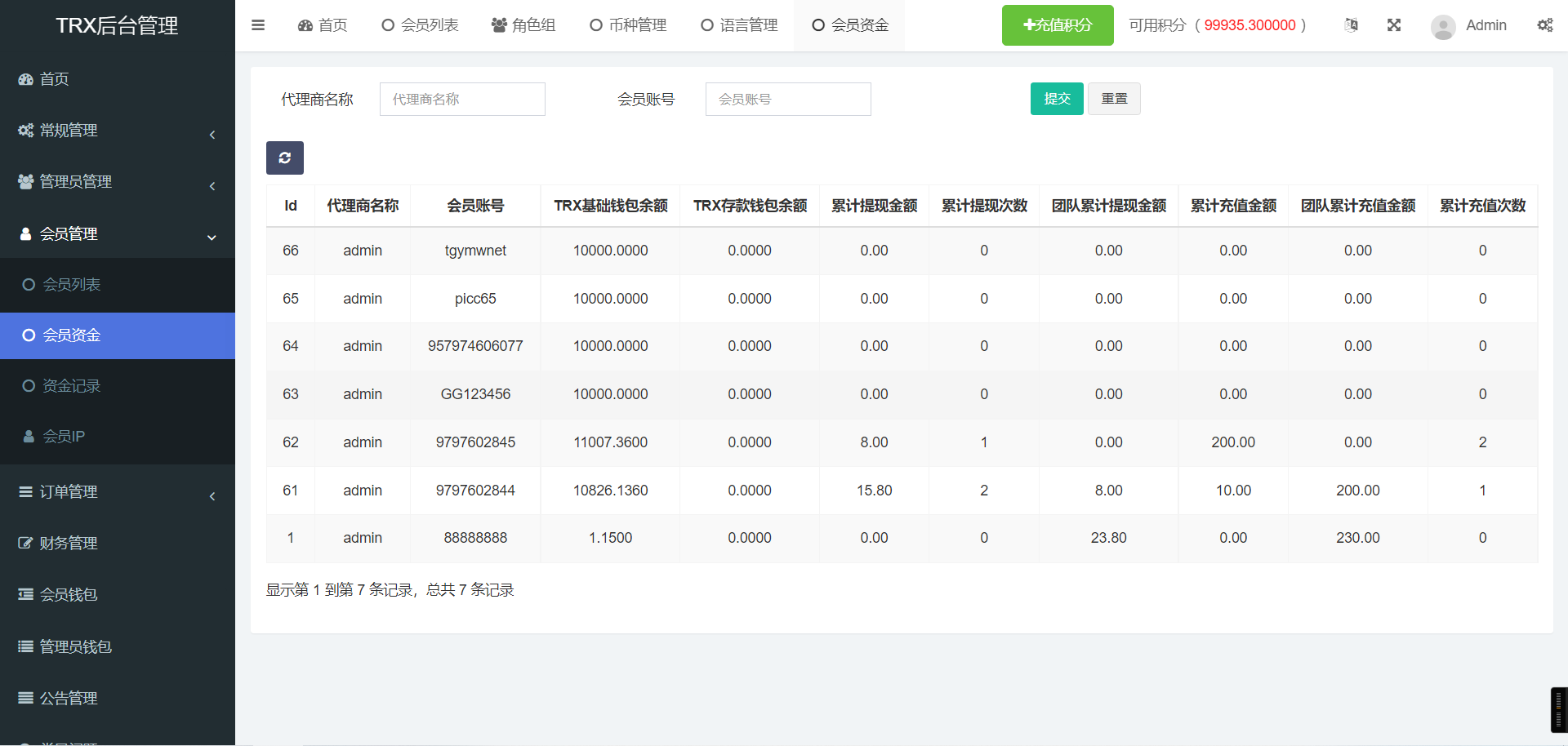Select 资金记录 in the sidebar submenu
Screen dimensions: 1568x746
pyautogui.click(x=71, y=386)
